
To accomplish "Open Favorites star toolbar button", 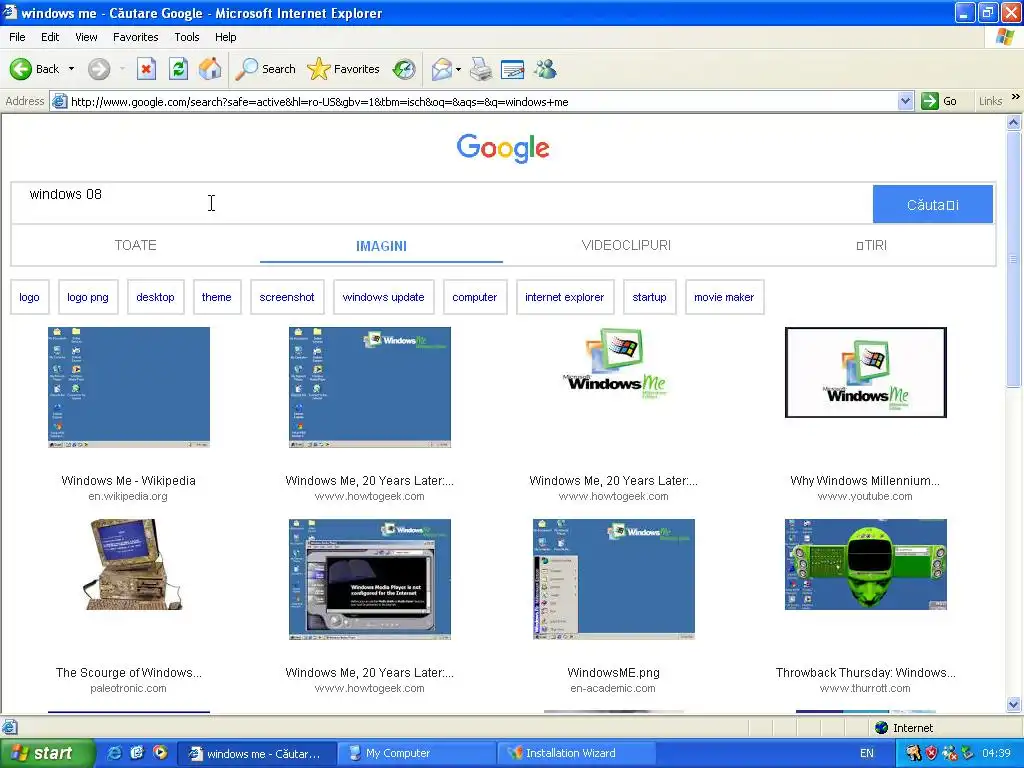I will 344,69.
